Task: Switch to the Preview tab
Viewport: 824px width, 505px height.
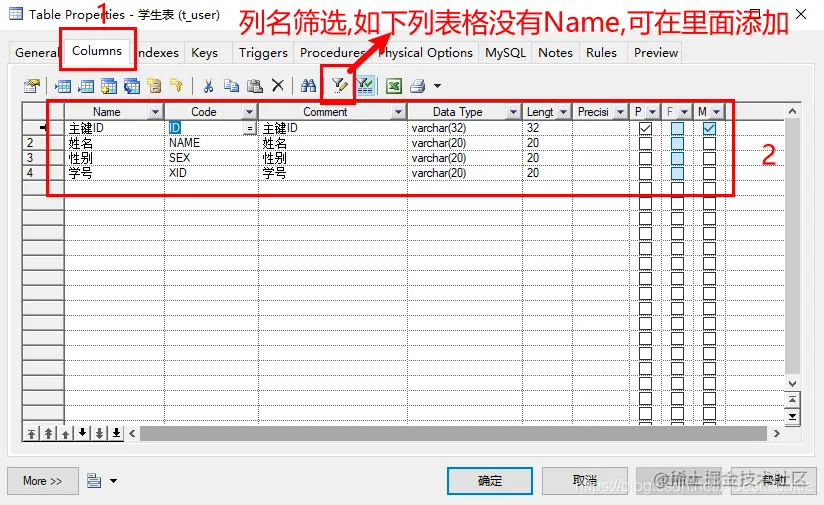Action: tap(655, 53)
